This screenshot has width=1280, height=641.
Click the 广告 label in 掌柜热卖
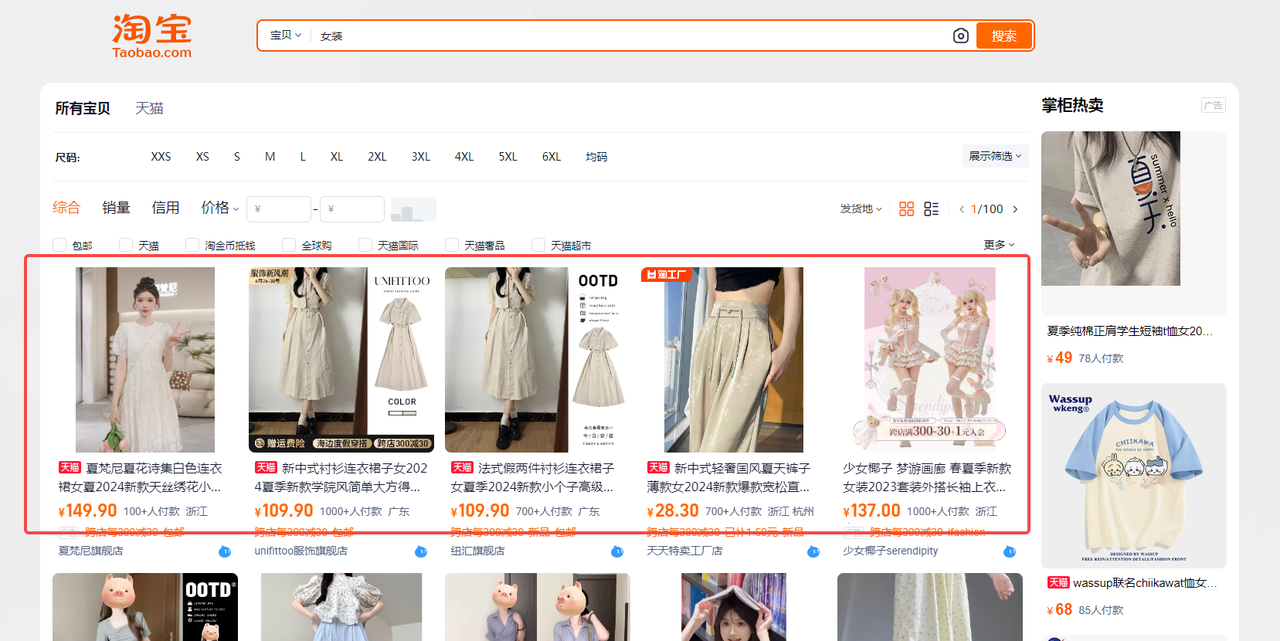pos(1213,106)
